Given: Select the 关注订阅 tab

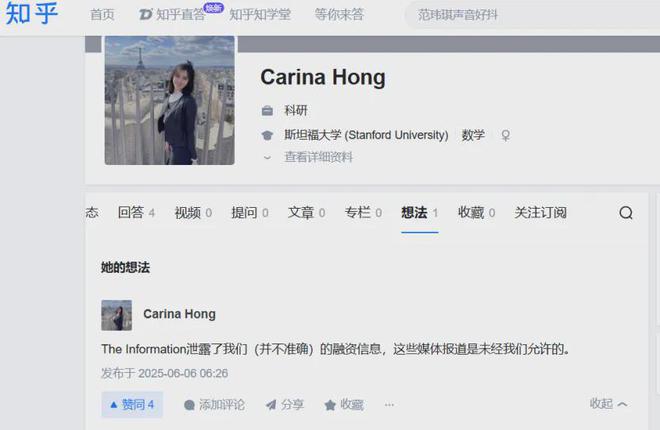Looking at the screenshot, I should (x=540, y=213).
